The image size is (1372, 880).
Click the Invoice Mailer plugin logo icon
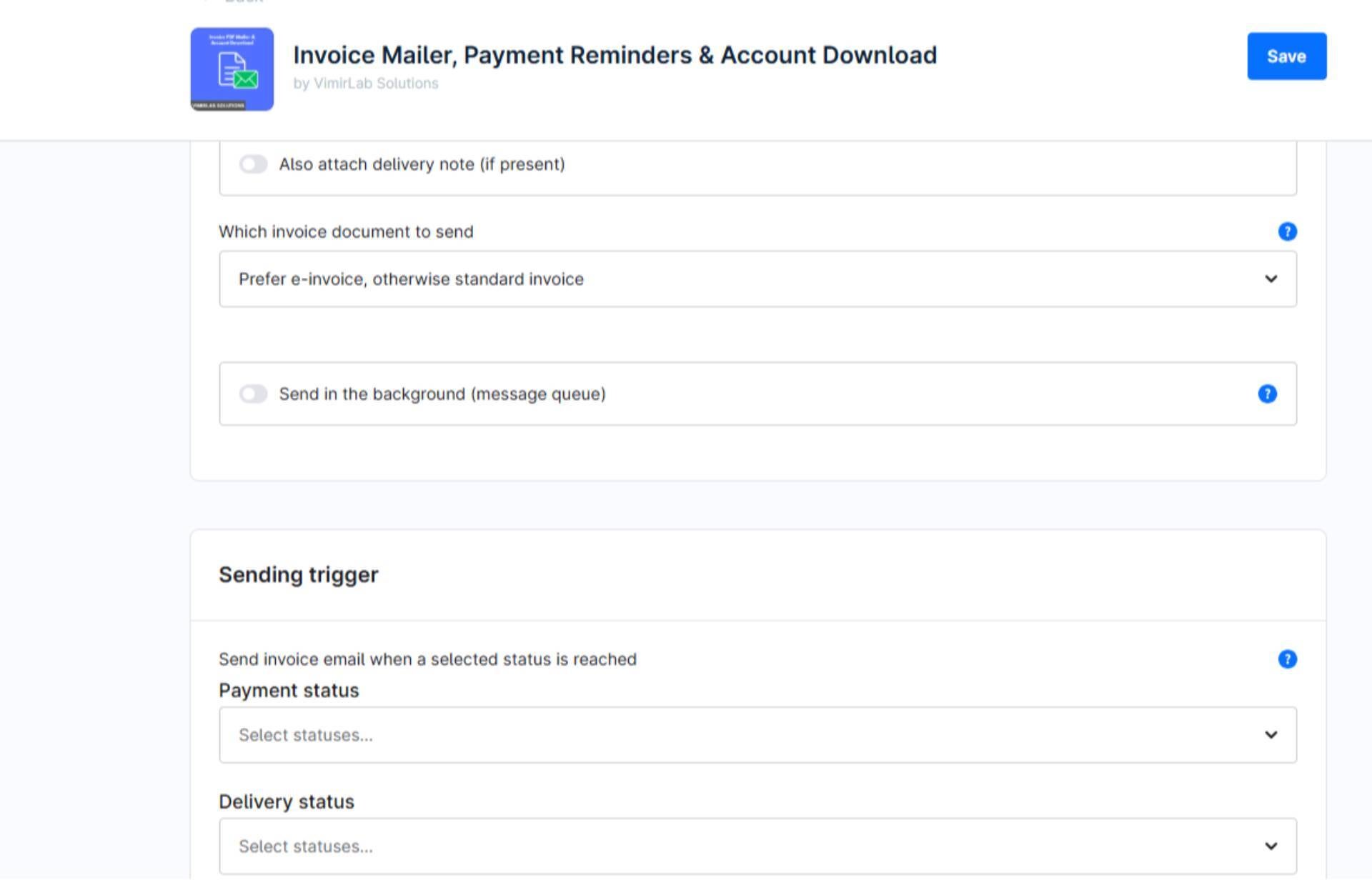[232, 69]
